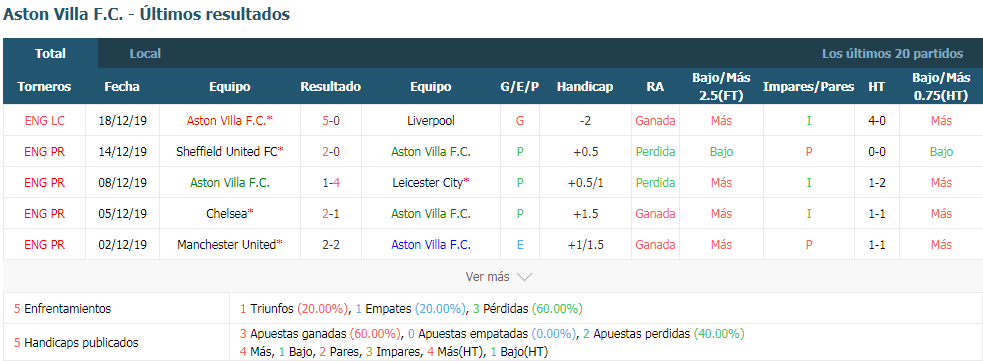
Task: Select the Total tab
Action: tap(51, 53)
